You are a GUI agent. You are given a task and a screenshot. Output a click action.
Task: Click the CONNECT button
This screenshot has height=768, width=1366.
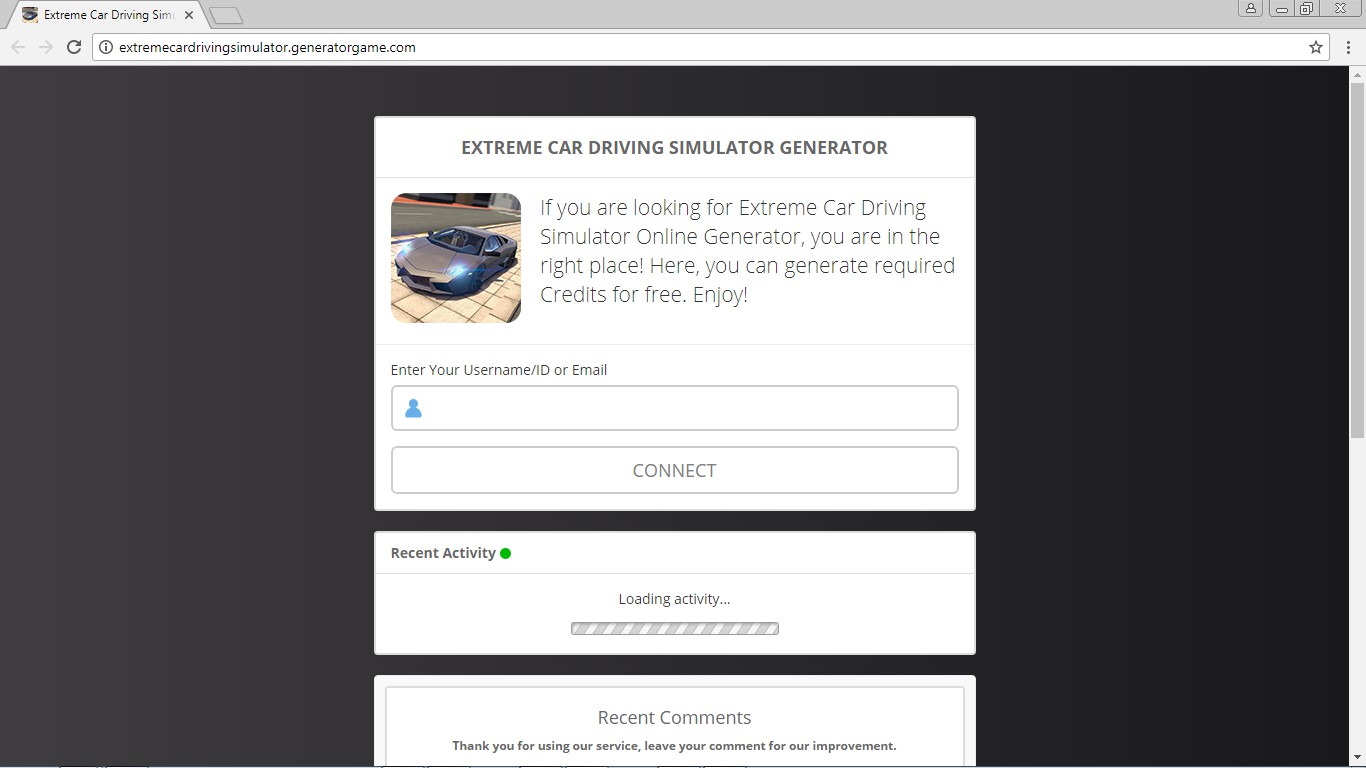coord(675,470)
